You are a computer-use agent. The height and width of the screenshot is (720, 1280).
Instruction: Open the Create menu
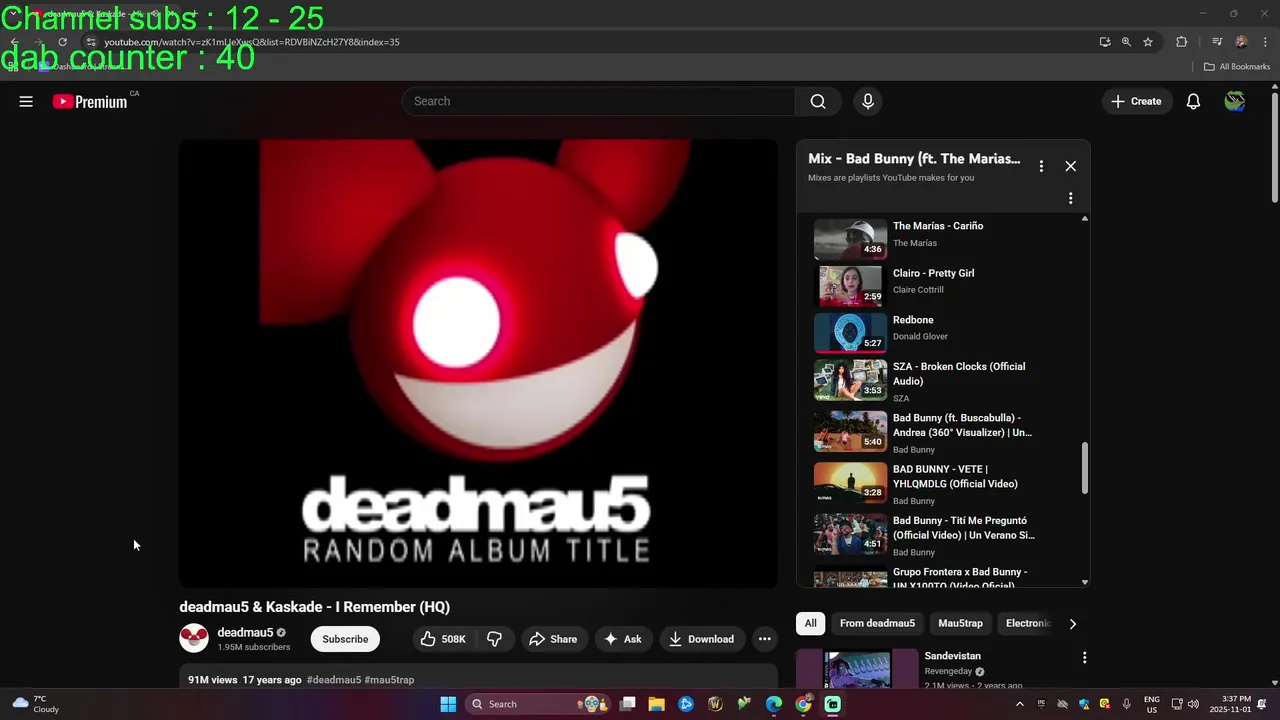tap(1137, 101)
